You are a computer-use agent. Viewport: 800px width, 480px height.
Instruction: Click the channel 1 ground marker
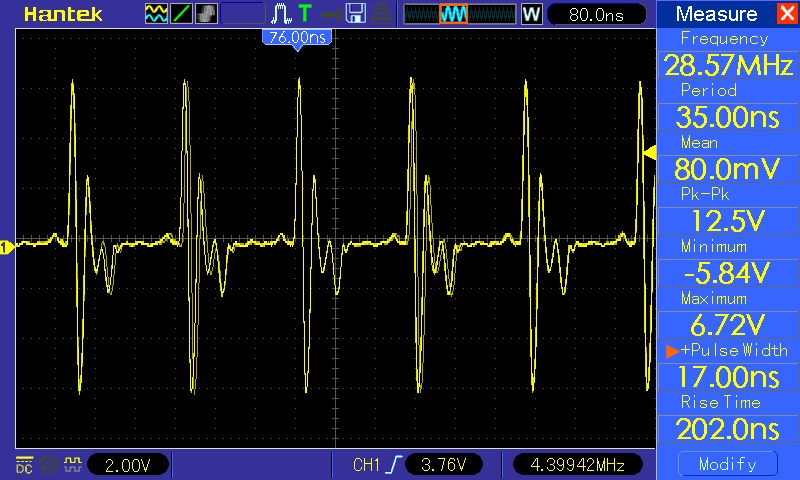6,248
